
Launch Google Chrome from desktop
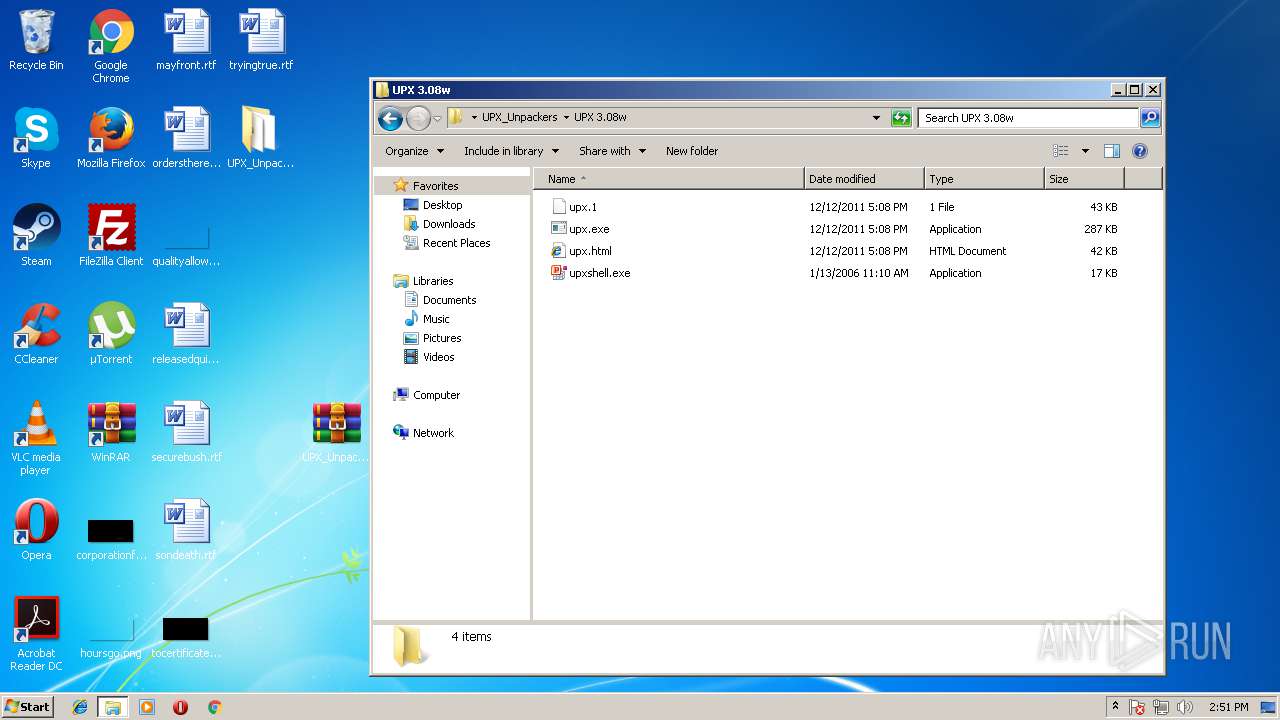tap(111, 46)
